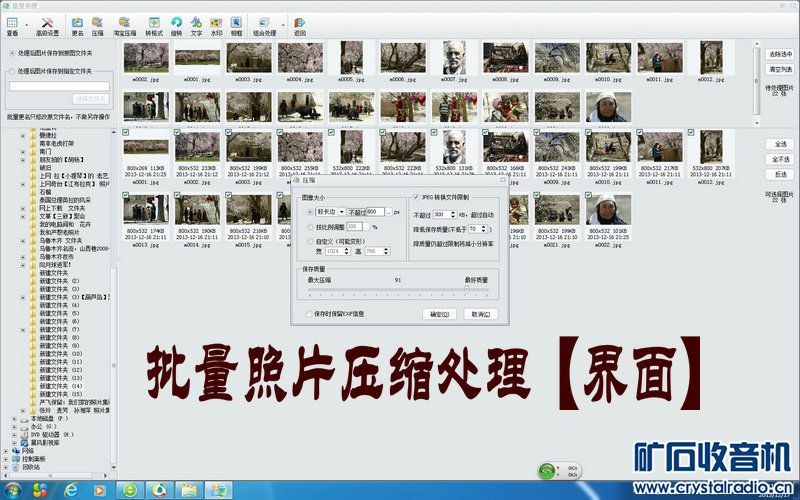Click 取消 button in compress dialog
800x500 pixels.
(481, 314)
